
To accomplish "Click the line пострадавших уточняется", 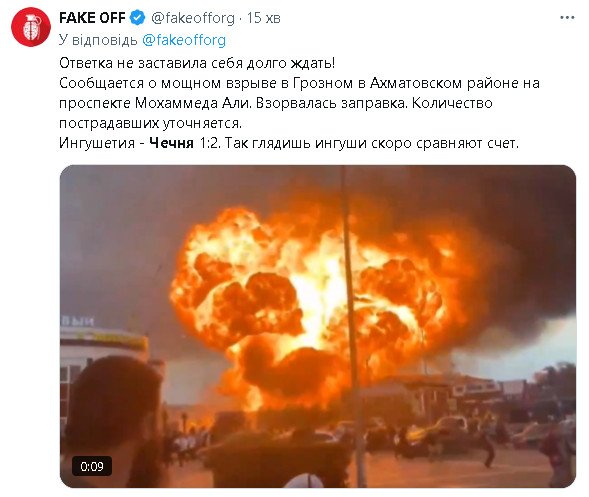I will point(151,123).
